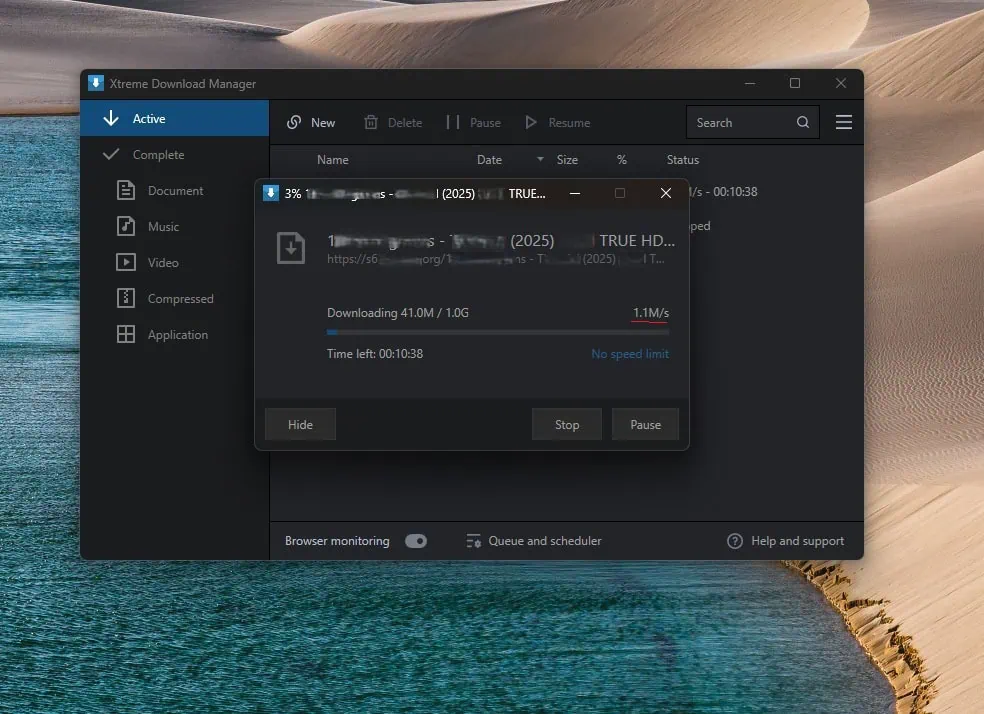The image size is (984, 714).
Task: Maximize the Xtreme Download Manager window
Action: click(x=795, y=83)
